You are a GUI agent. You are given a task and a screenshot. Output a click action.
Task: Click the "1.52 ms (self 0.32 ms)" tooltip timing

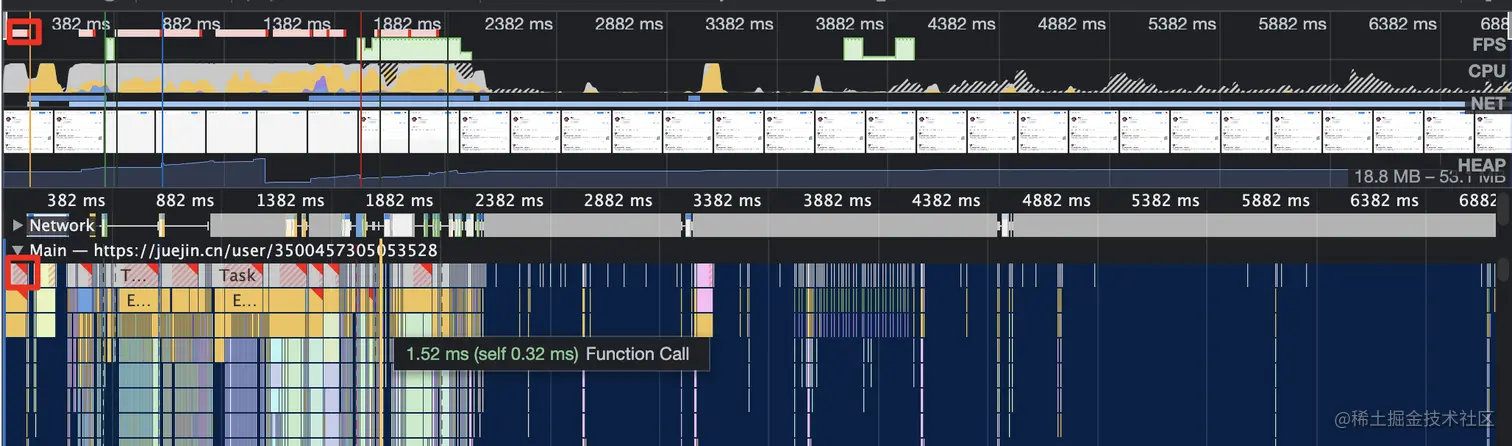[492, 354]
